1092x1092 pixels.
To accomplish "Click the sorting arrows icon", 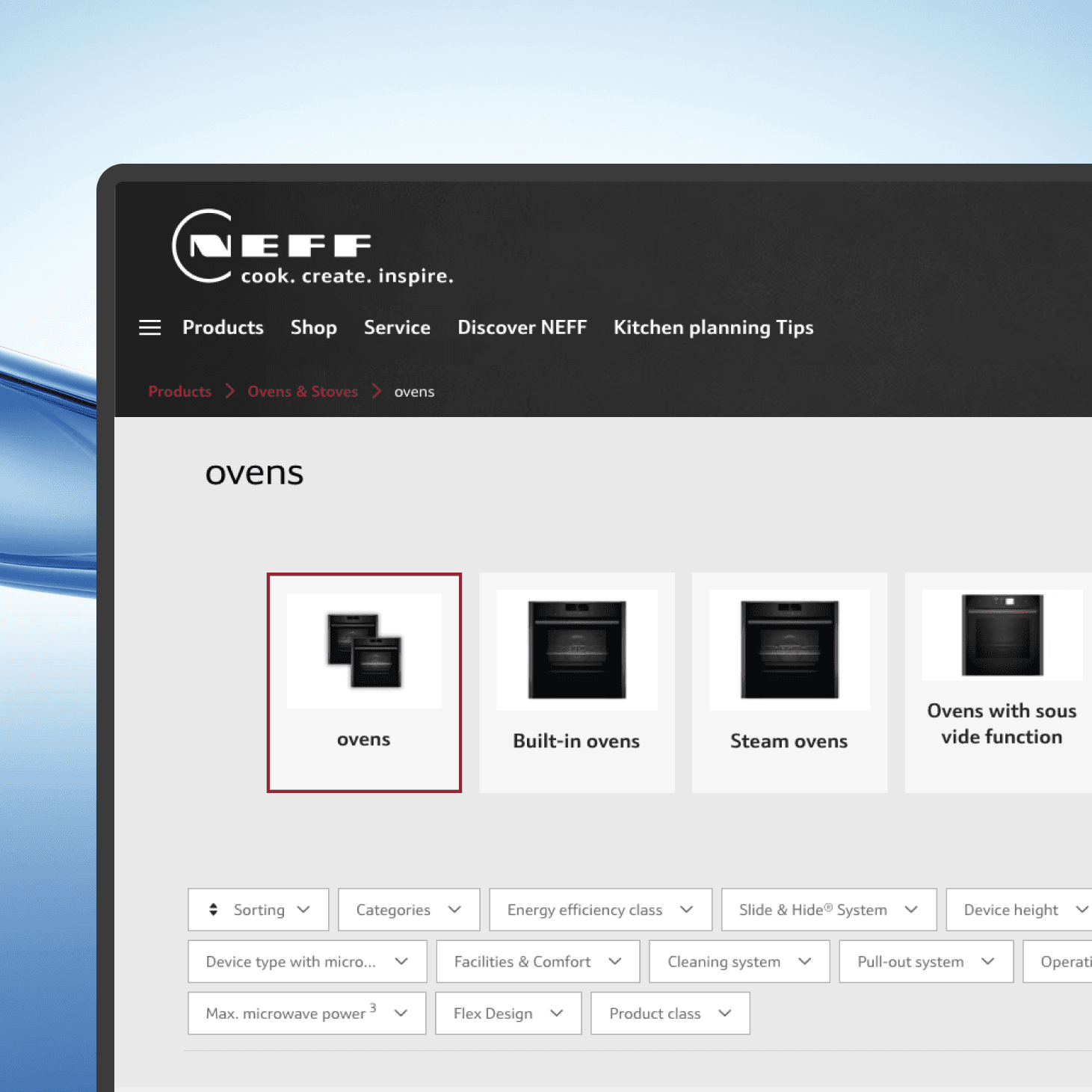I will pyautogui.click(x=212, y=910).
